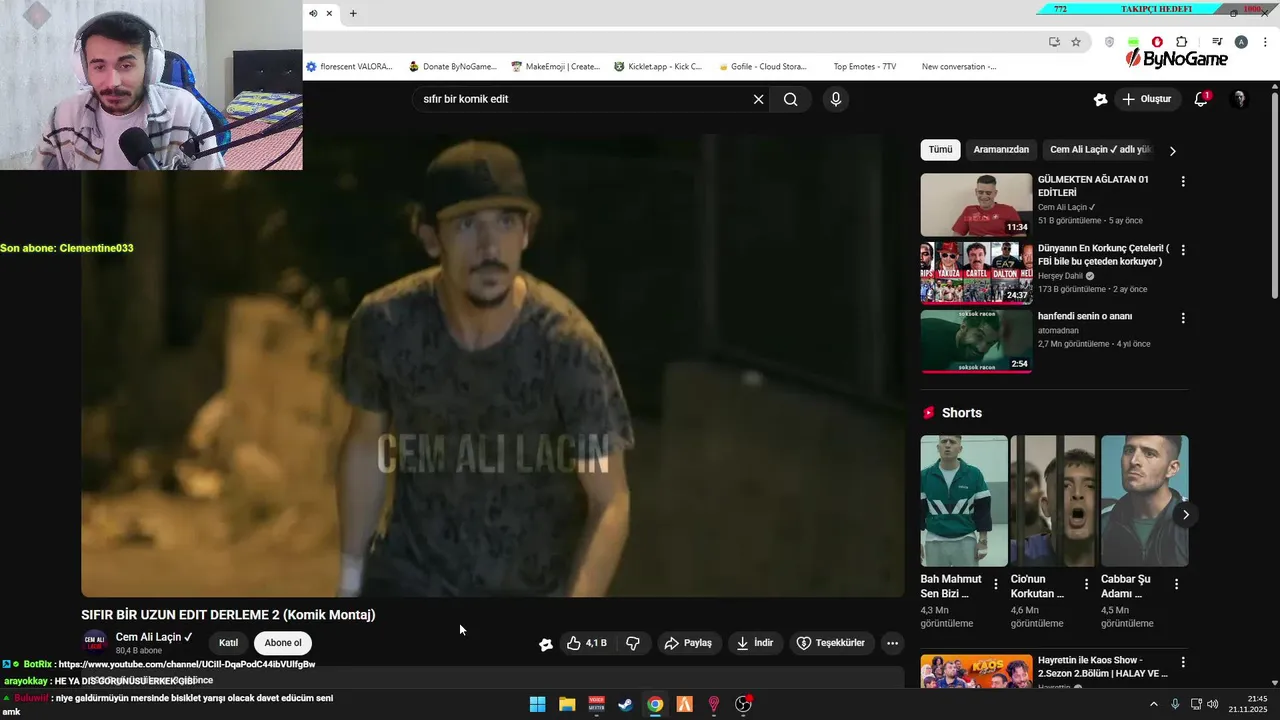Click the Cem Ali Laçin channel avatar
Viewport: 1280px width, 720px height.
[95, 642]
